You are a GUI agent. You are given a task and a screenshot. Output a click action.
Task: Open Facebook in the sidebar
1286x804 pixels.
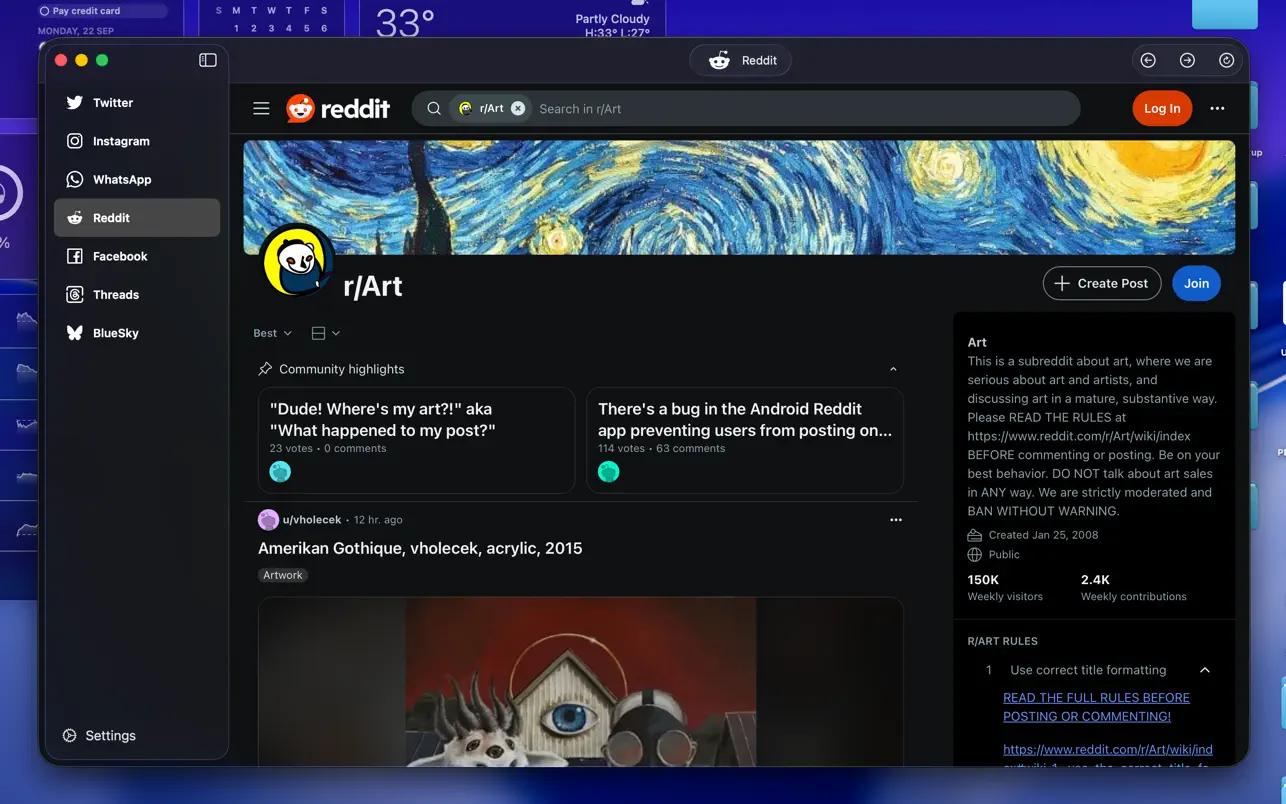click(137, 256)
